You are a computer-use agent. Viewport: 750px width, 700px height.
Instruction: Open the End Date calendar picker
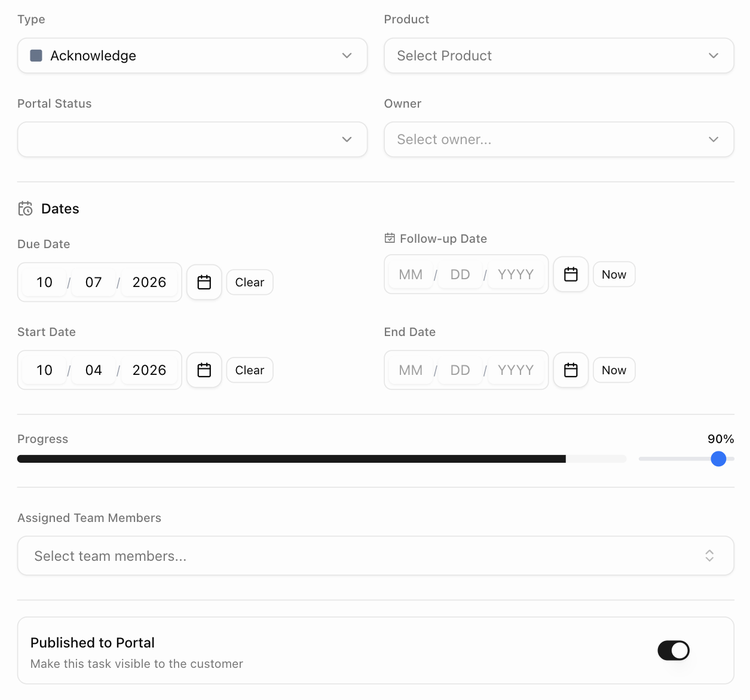[x=571, y=370]
